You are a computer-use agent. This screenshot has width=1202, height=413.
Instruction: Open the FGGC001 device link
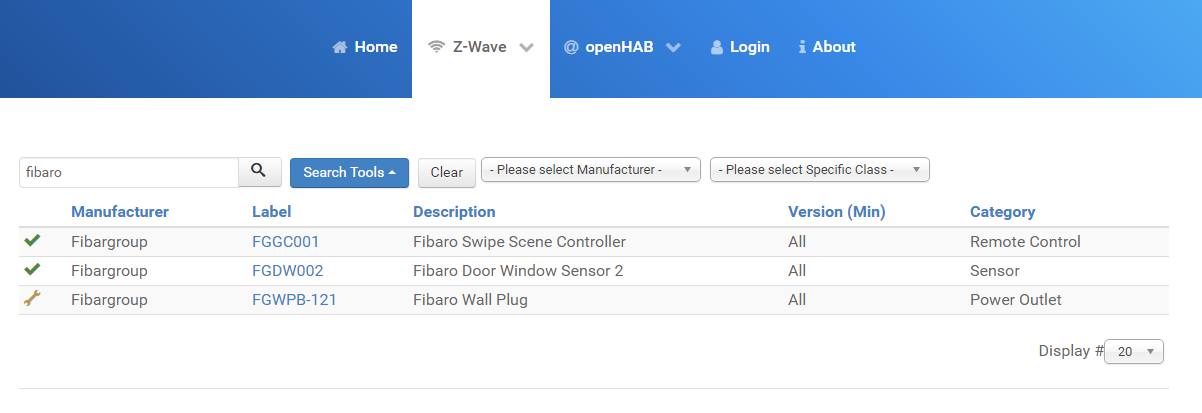285,242
